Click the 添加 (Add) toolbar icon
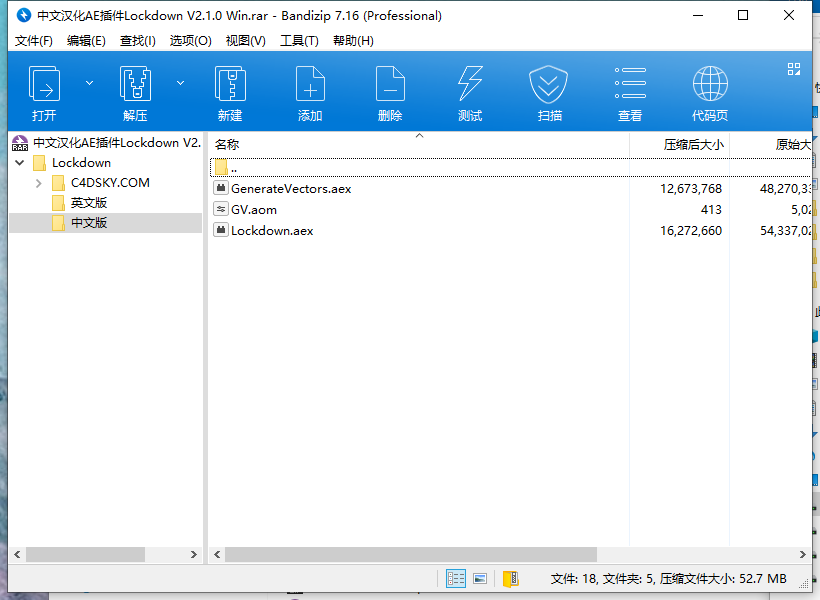This screenshot has width=820, height=600. coord(310,83)
